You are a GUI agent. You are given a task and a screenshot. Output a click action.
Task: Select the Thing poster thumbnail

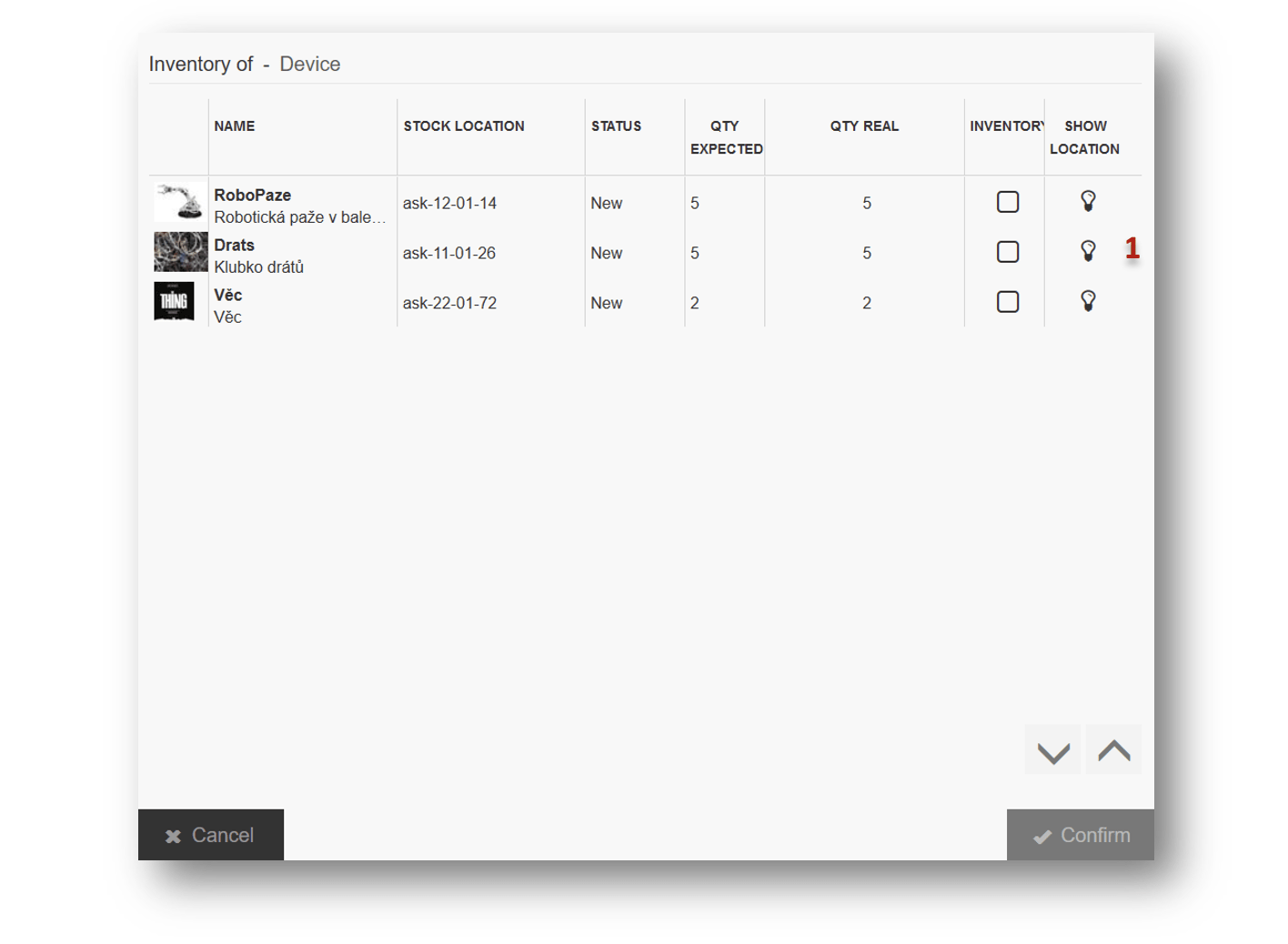click(x=174, y=302)
